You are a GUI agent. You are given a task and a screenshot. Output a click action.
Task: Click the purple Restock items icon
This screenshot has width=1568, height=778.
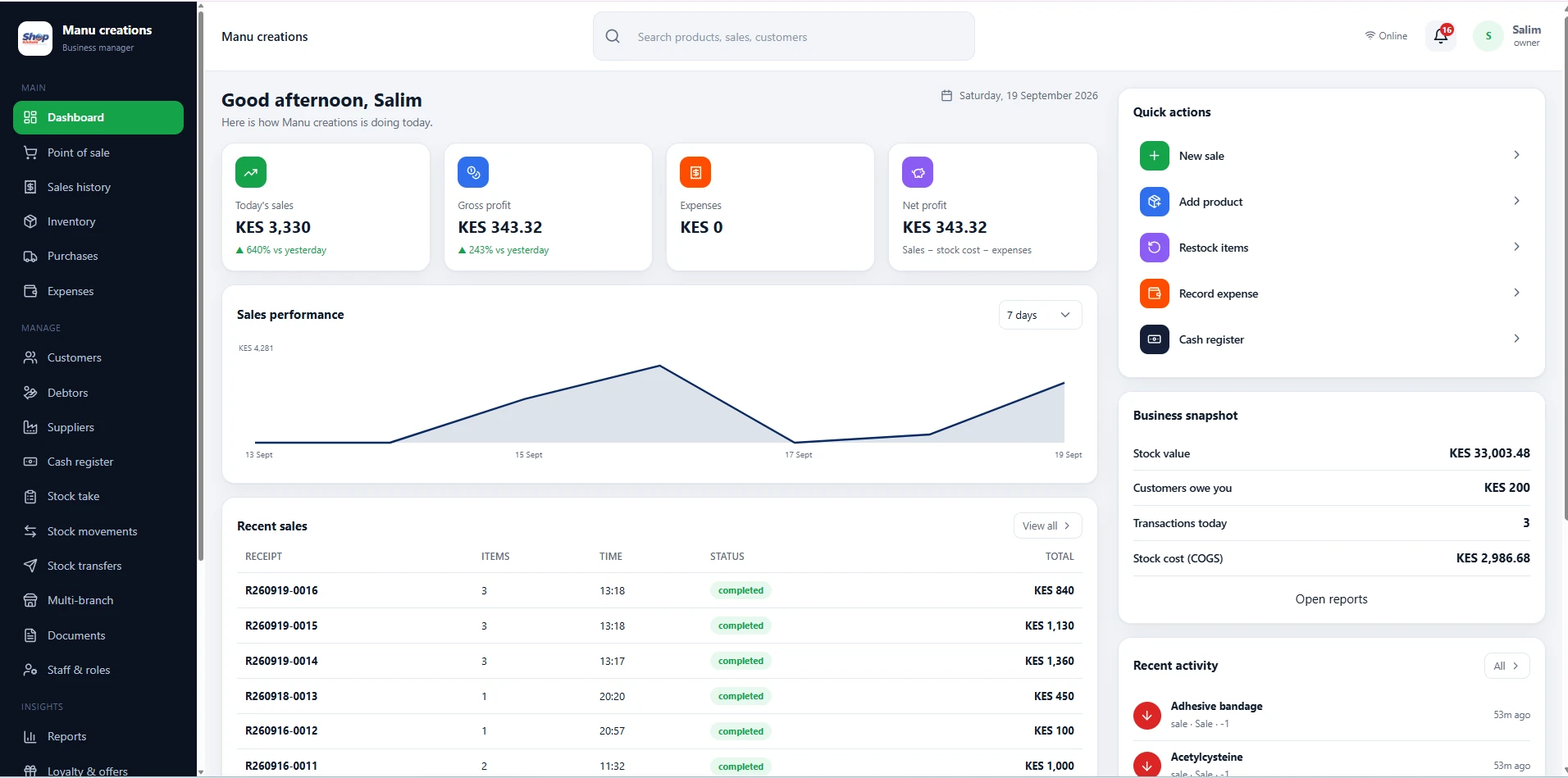(x=1154, y=248)
